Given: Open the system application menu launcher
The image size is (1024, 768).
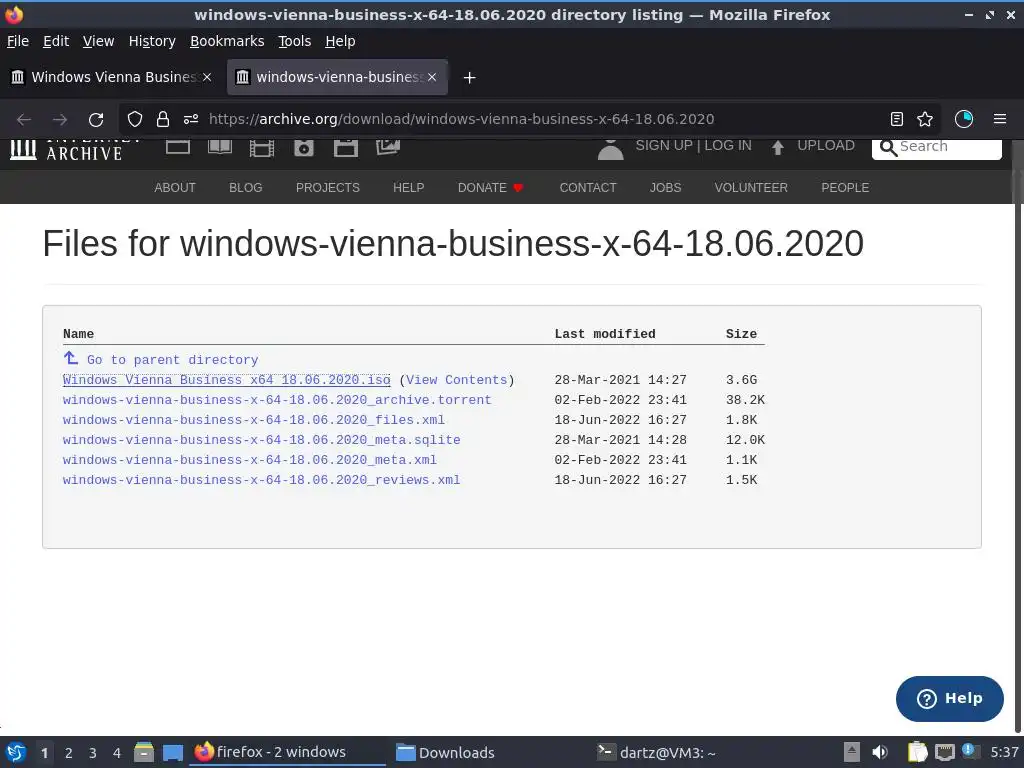Looking at the screenshot, I should (16, 752).
